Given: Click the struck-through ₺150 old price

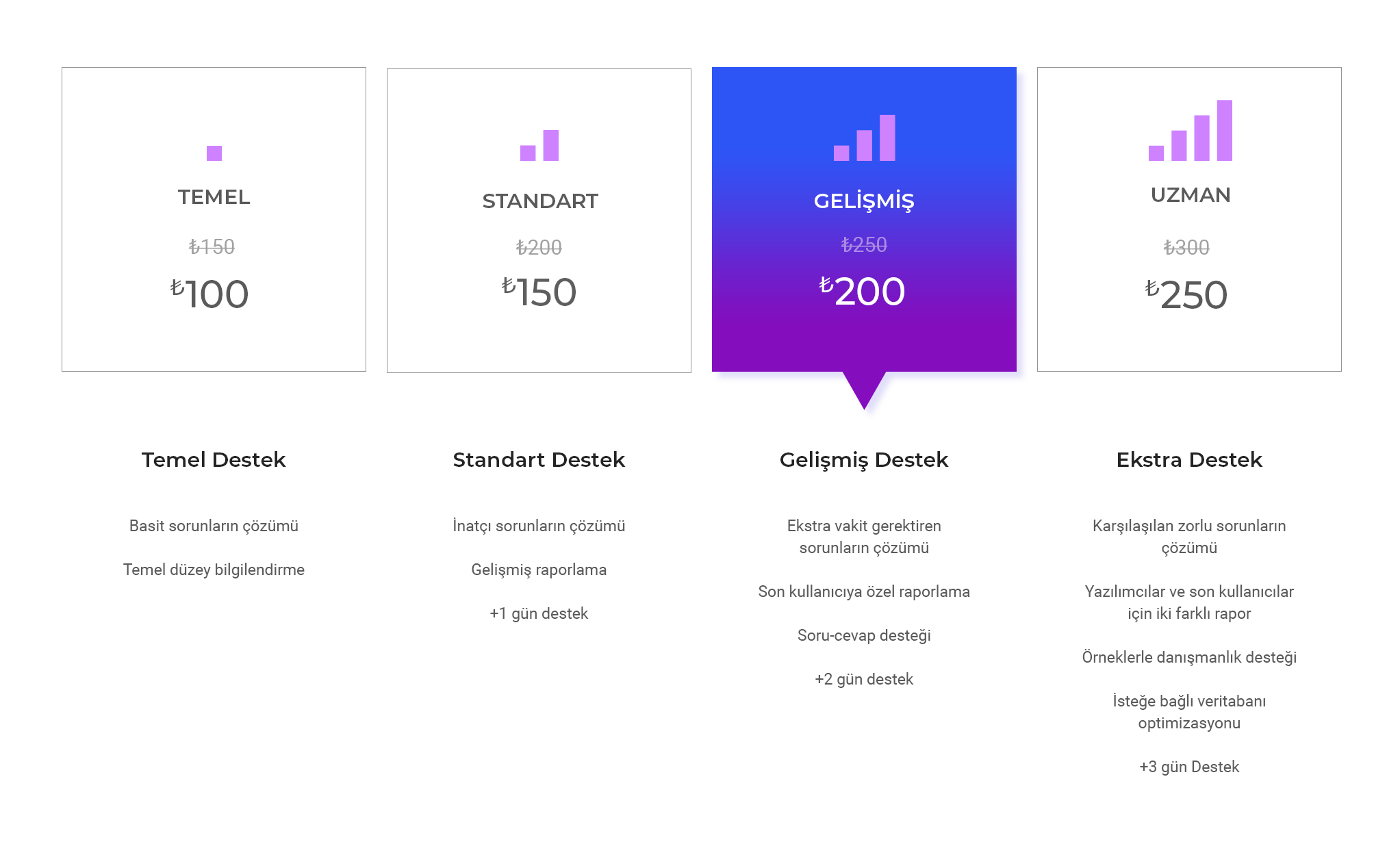Looking at the screenshot, I should coord(212,246).
